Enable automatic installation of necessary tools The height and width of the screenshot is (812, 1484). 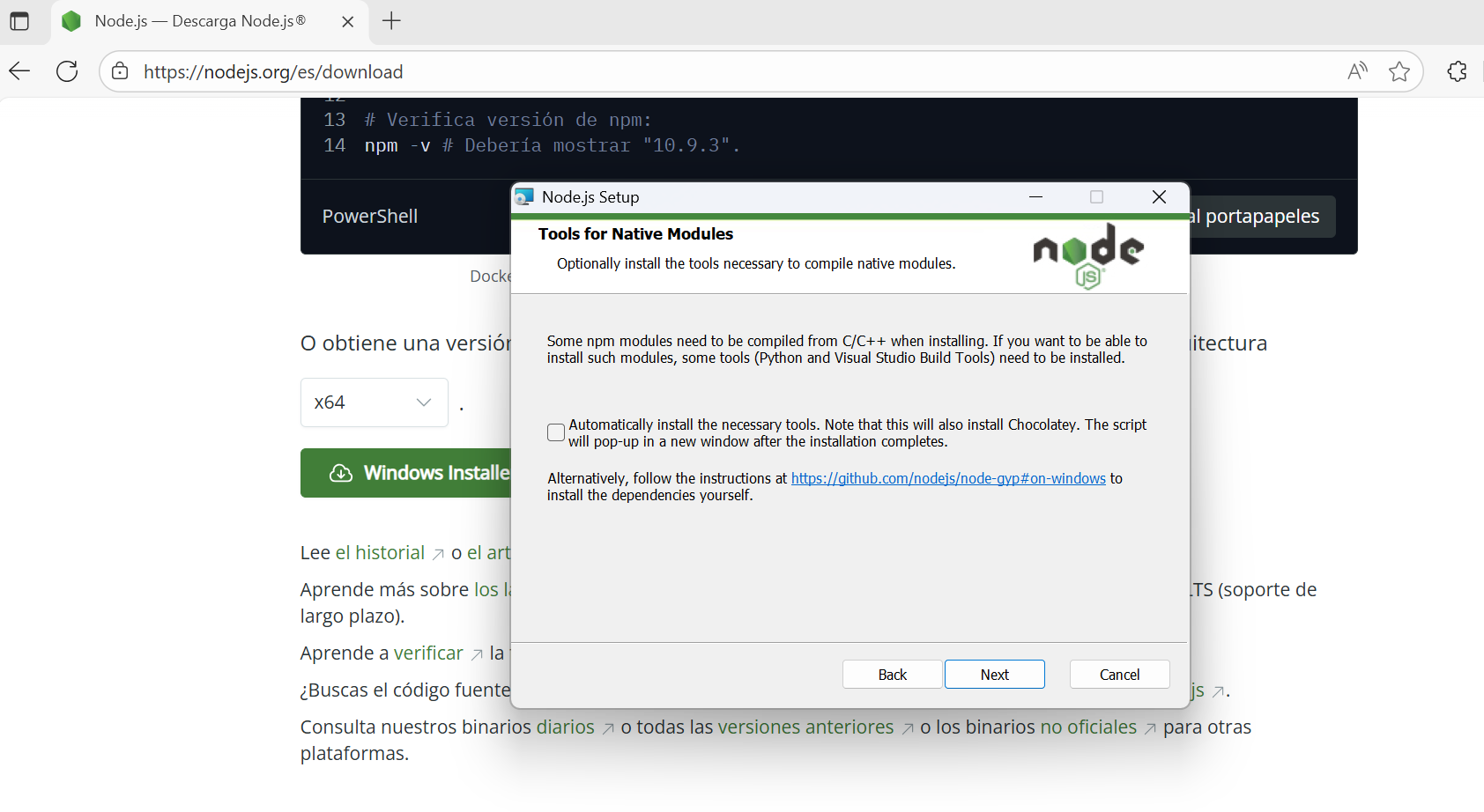pyautogui.click(x=556, y=432)
